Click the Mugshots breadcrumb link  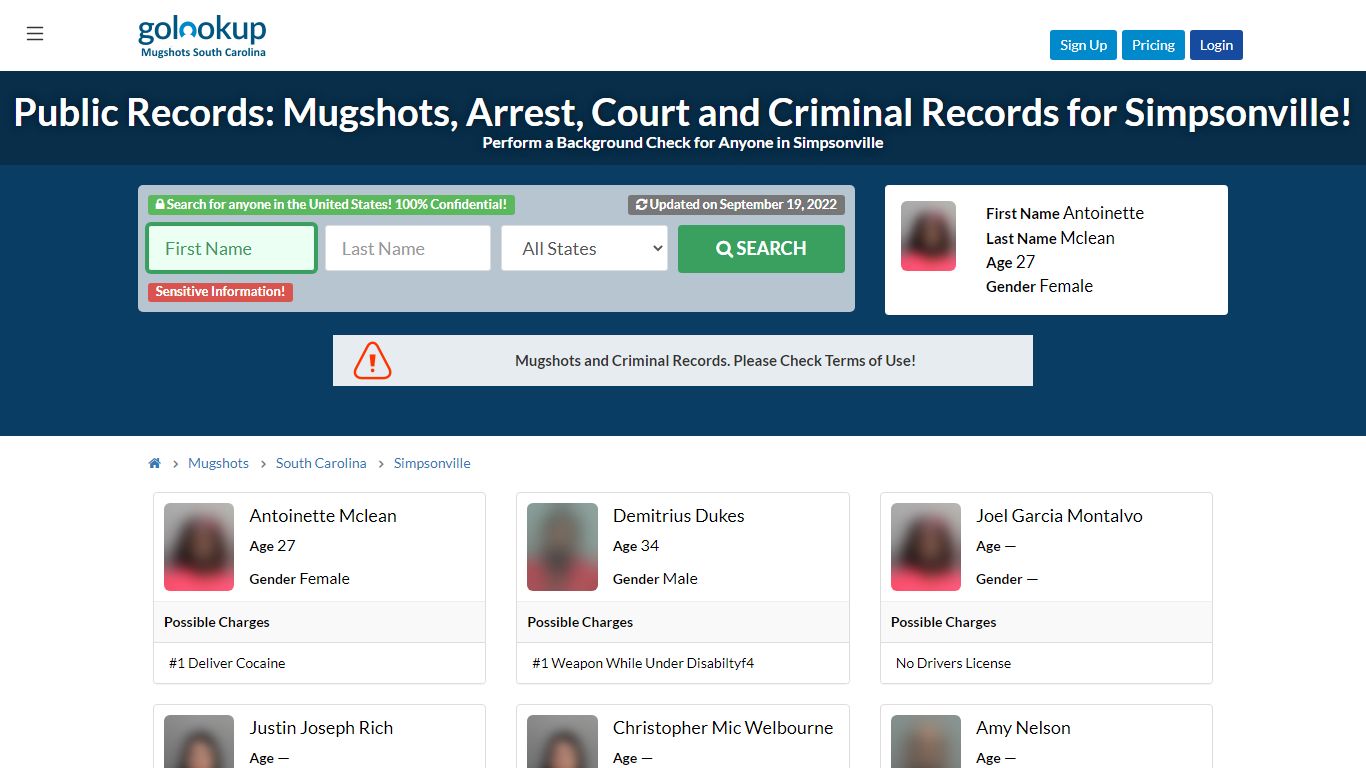[x=218, y=463]
